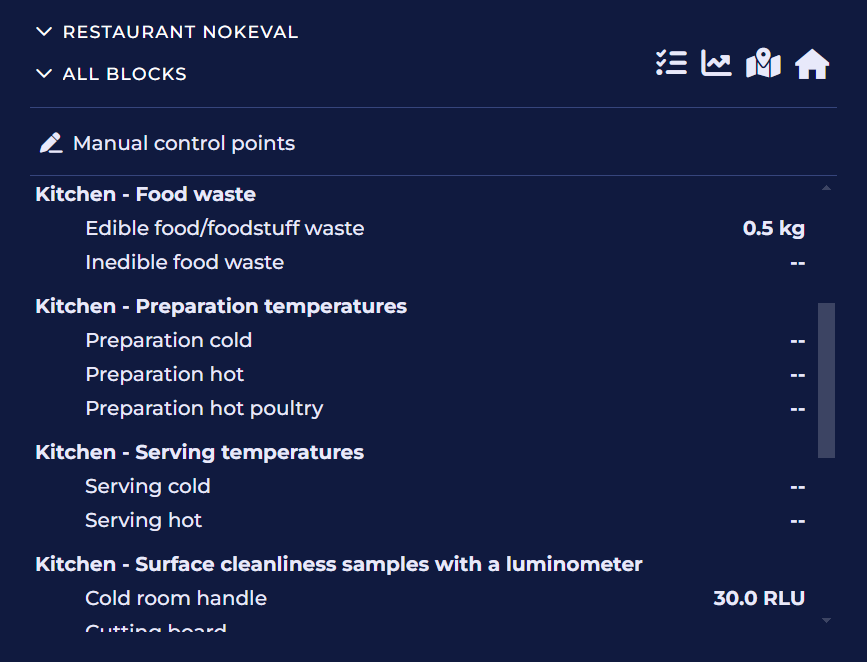Viewport: 867px width, 662px height.
Task: Go to home via house icon
Action: (x=812, y=64)
